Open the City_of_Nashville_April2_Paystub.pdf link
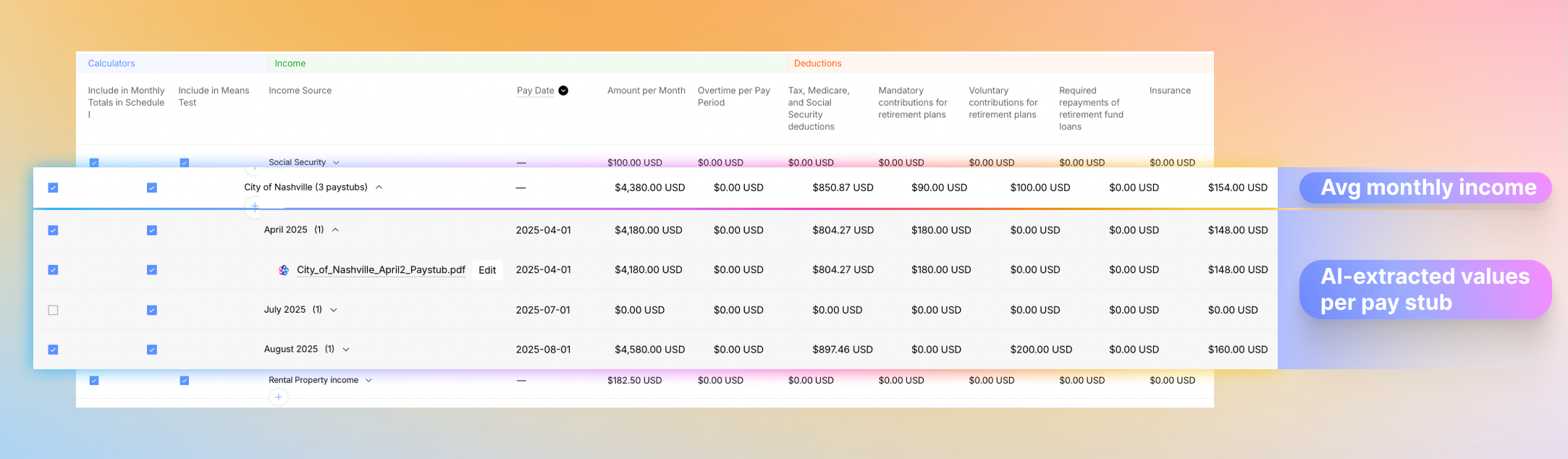The image size is (1568, 459). (x=381, y=270)
